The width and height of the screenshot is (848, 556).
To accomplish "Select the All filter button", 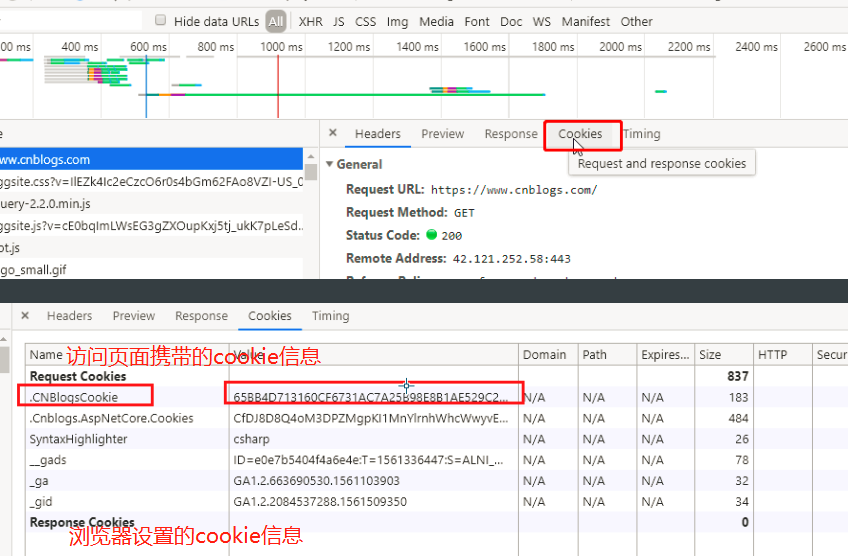I will click(276, 22).
